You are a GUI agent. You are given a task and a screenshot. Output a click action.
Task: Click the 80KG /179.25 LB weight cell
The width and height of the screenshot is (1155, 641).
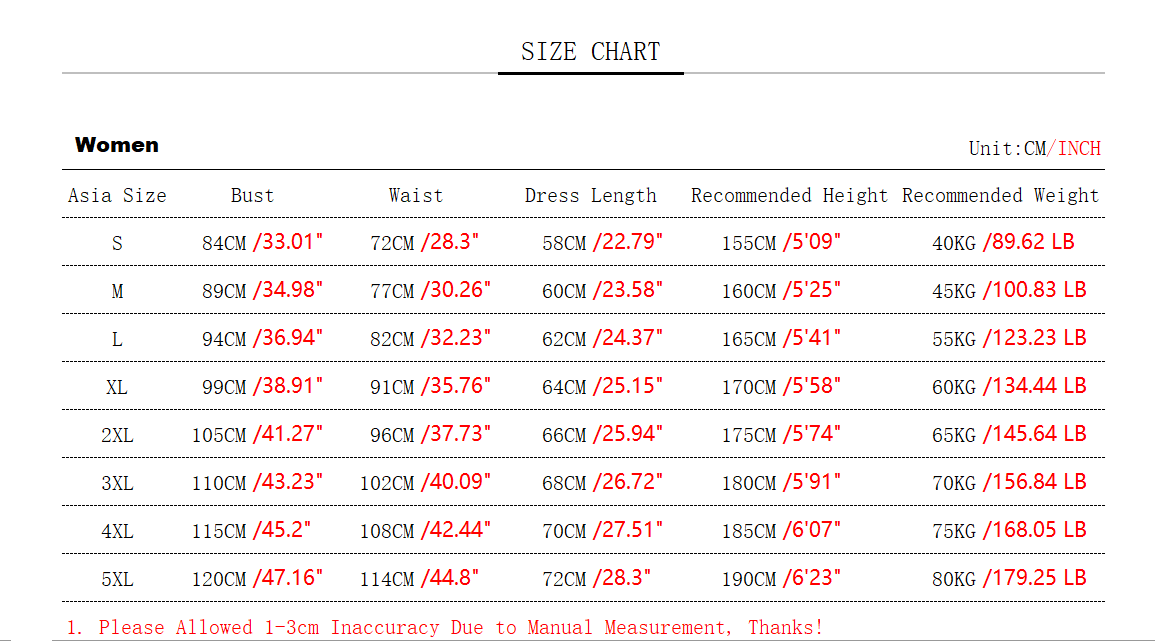tap(1008, 579)
